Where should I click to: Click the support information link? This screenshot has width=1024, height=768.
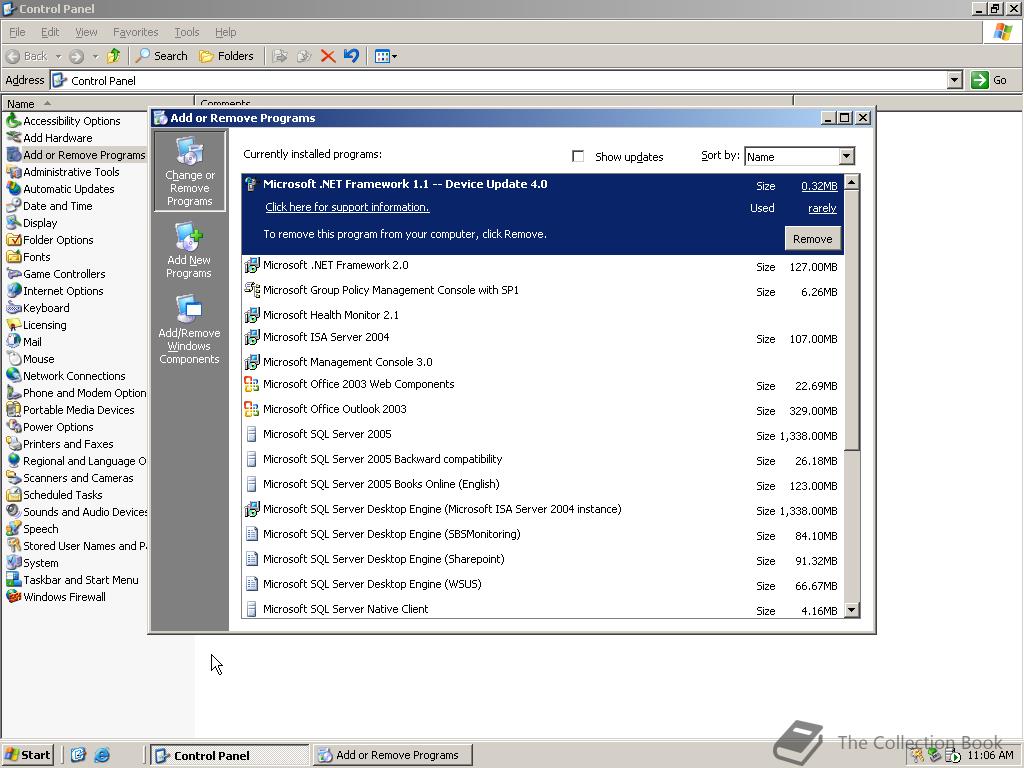click(x=347, y=207)
